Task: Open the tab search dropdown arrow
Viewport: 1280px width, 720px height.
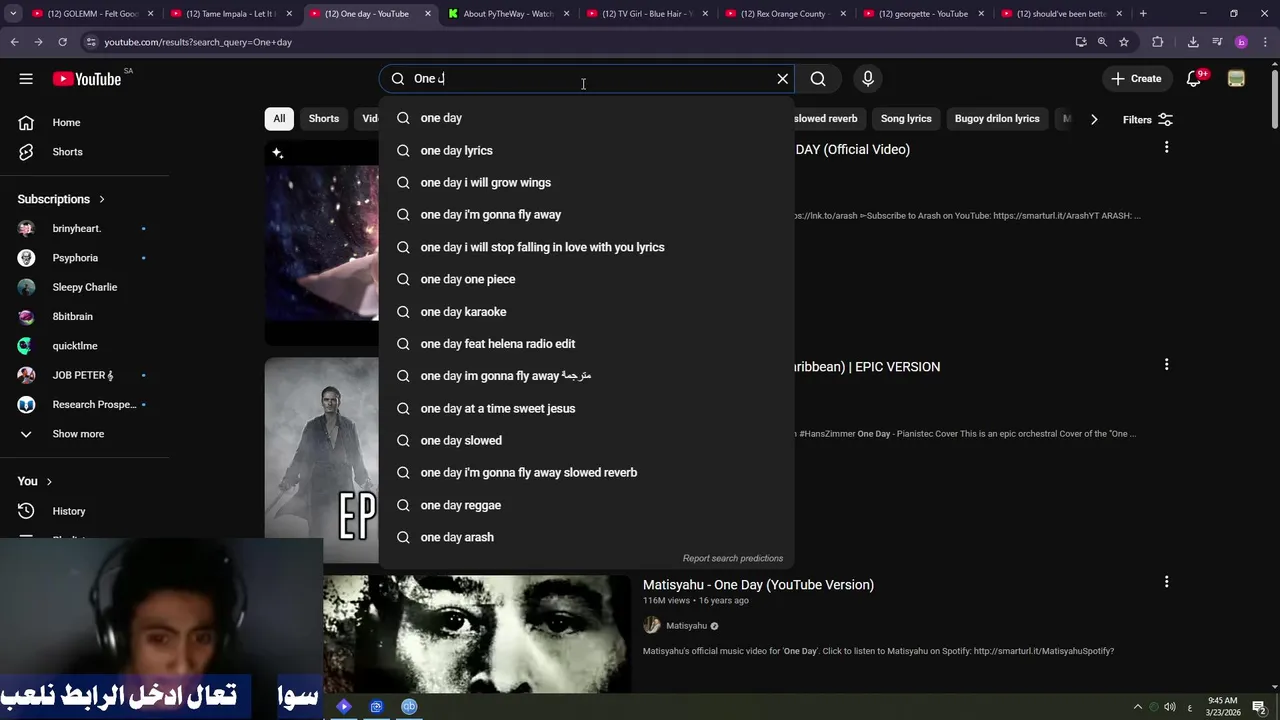Action: point(13,14)
